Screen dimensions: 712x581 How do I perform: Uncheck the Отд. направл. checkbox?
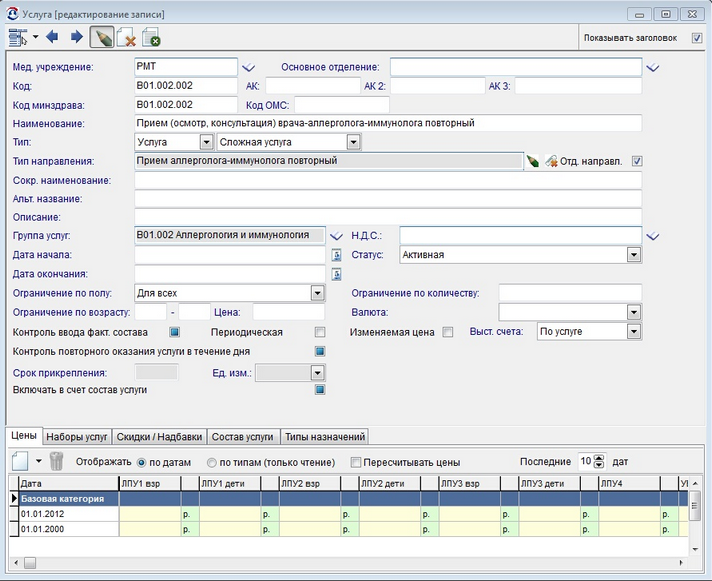pyautogui.click(x=637, y=161)
